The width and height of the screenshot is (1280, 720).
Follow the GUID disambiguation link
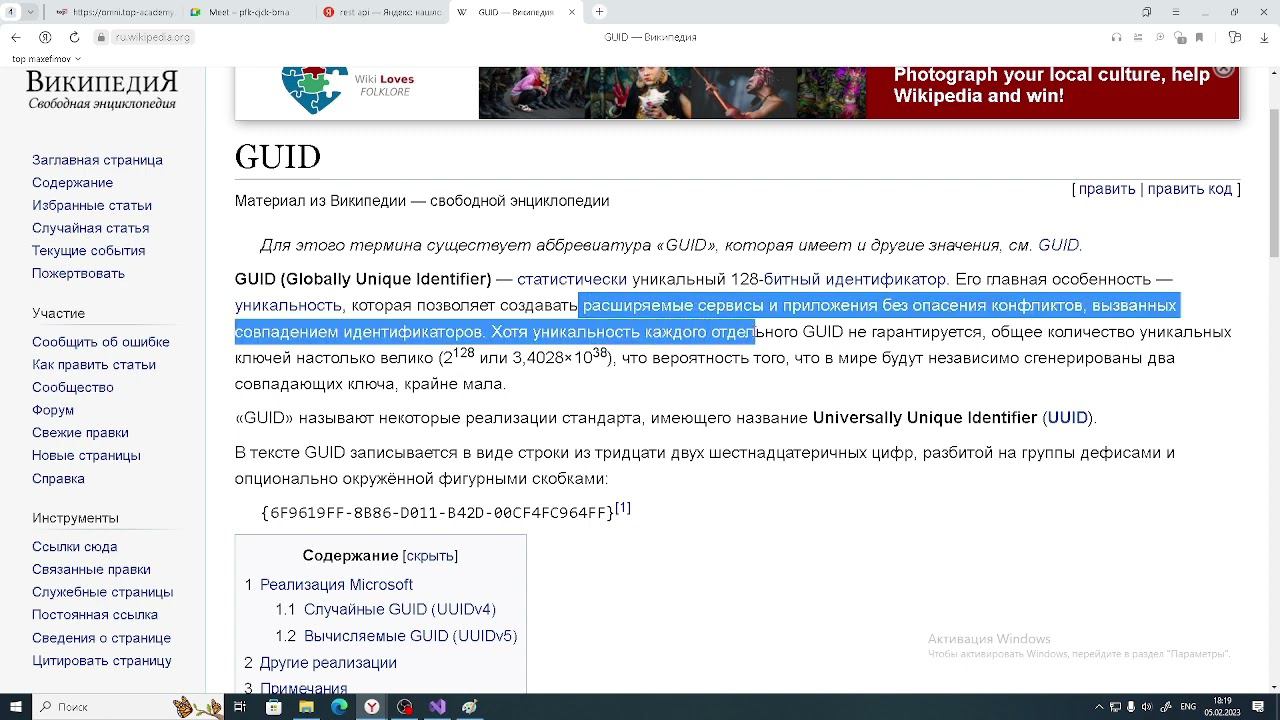tap(1058, 245)
